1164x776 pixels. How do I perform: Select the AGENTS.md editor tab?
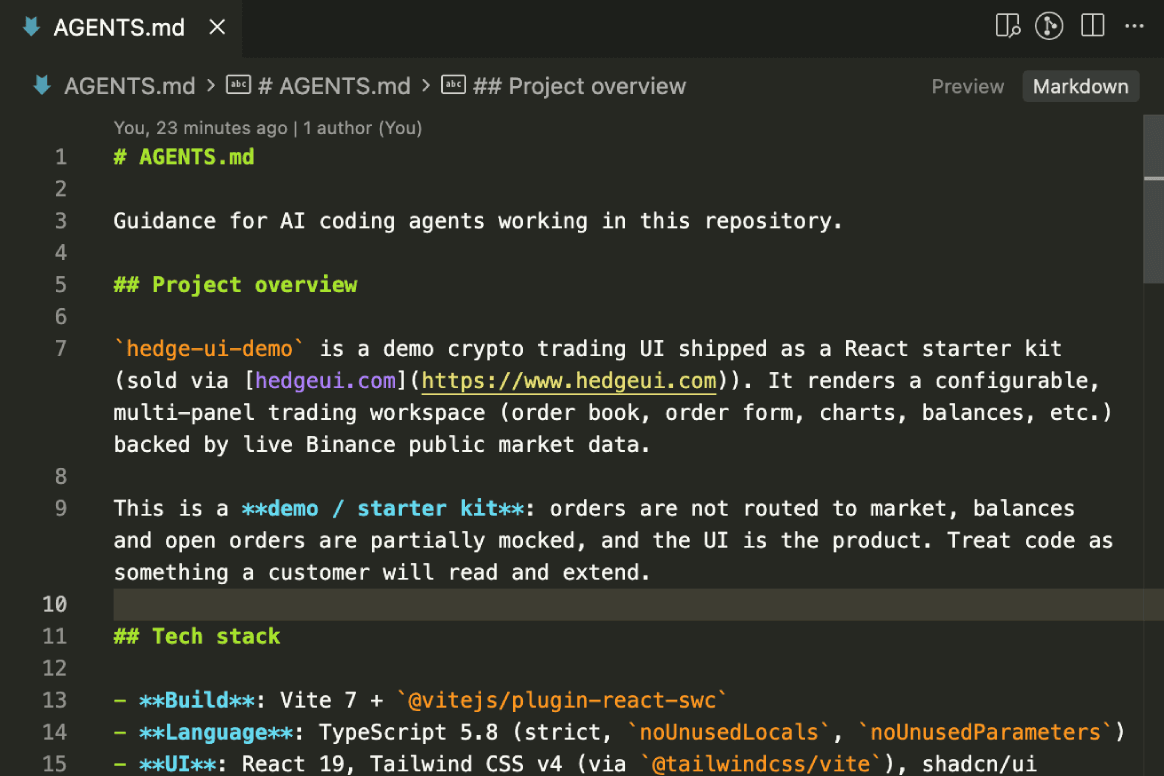122,27
